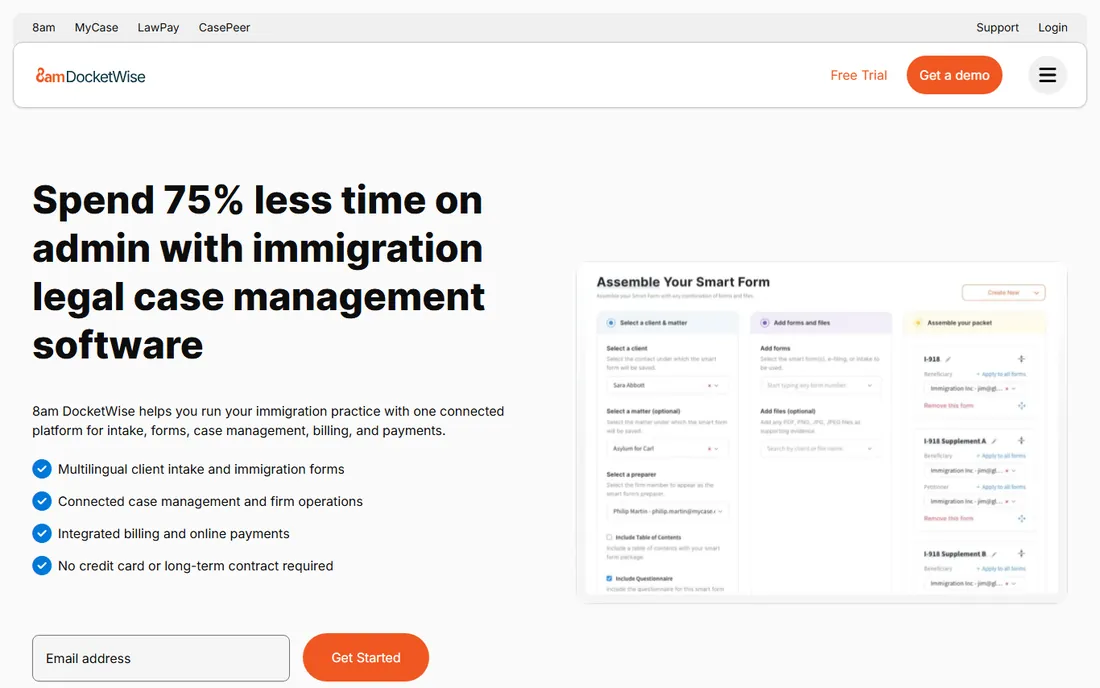This screenshot has width=1100, height=688.
Task: Click the checkmark beside Connected case management
Action: (x=42, y=501)
